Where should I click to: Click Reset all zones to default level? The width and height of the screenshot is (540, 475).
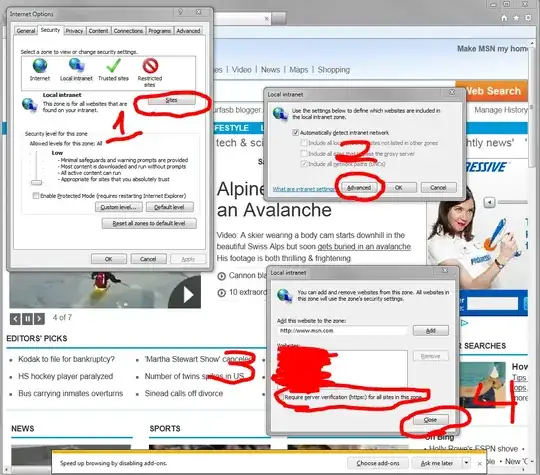click(149, 223)
